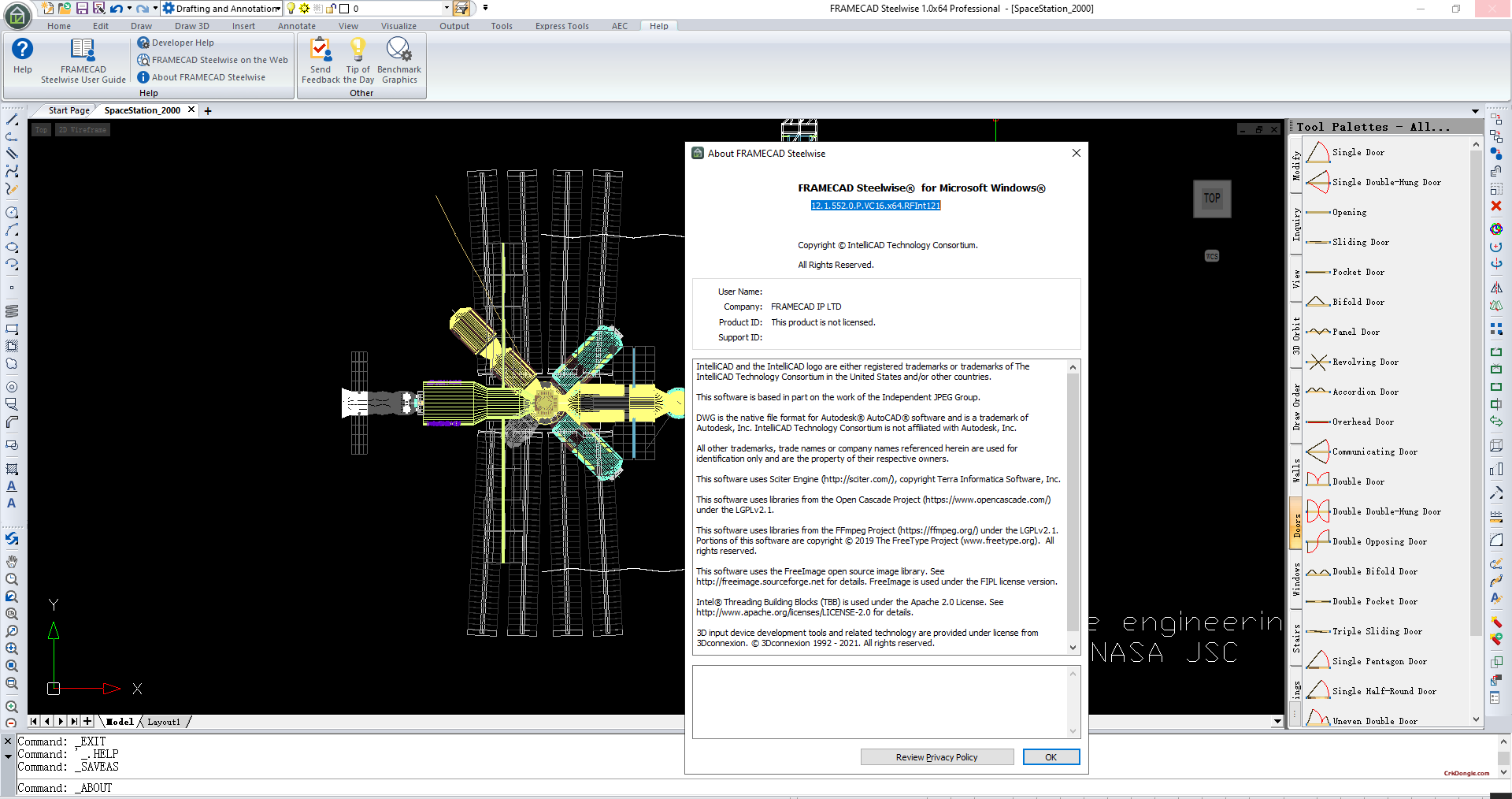Run Benchmark Graphics
The height and width of the screenshot is (799, 1512).
[399, 61]
